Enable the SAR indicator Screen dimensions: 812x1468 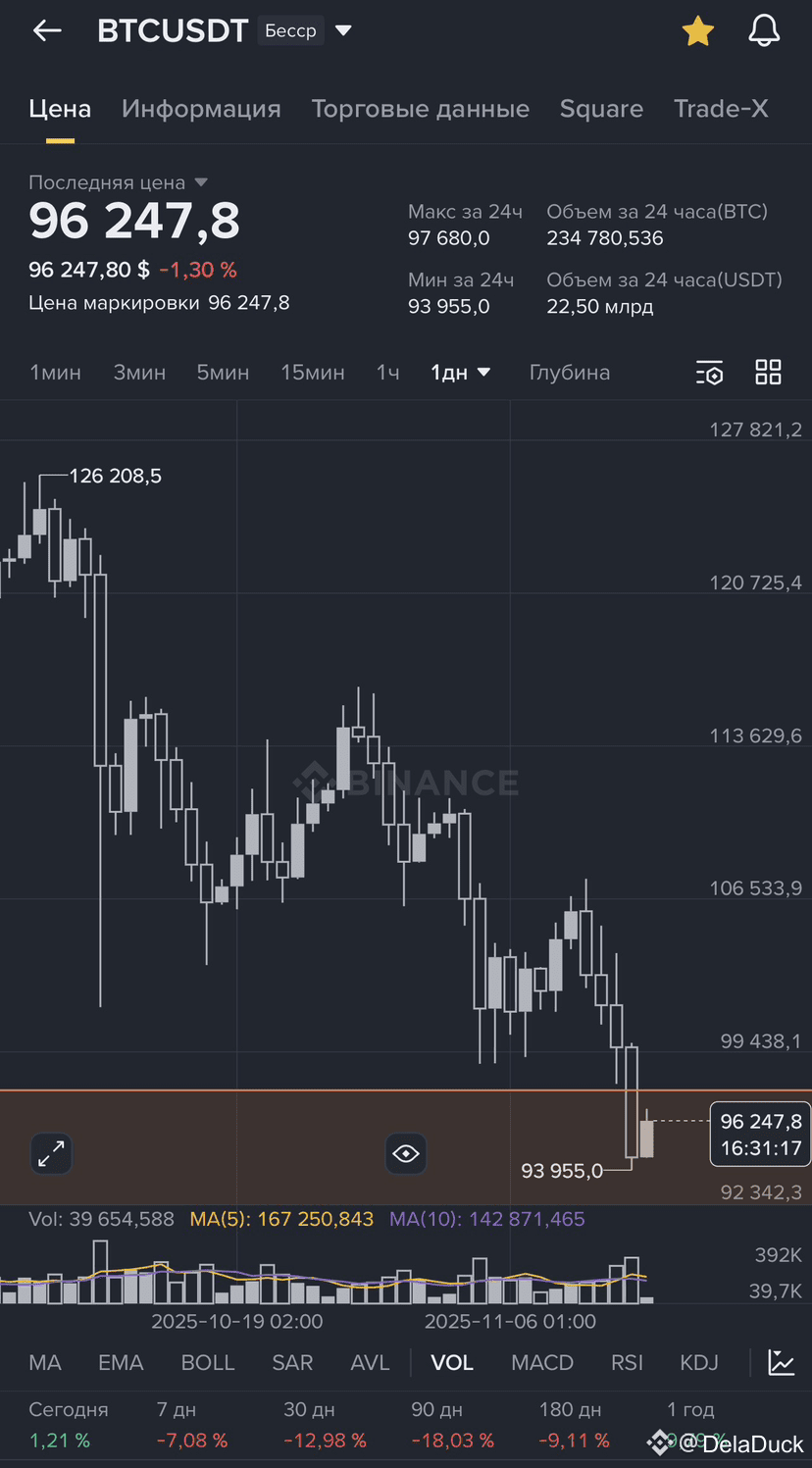(x=292, y=1362)
